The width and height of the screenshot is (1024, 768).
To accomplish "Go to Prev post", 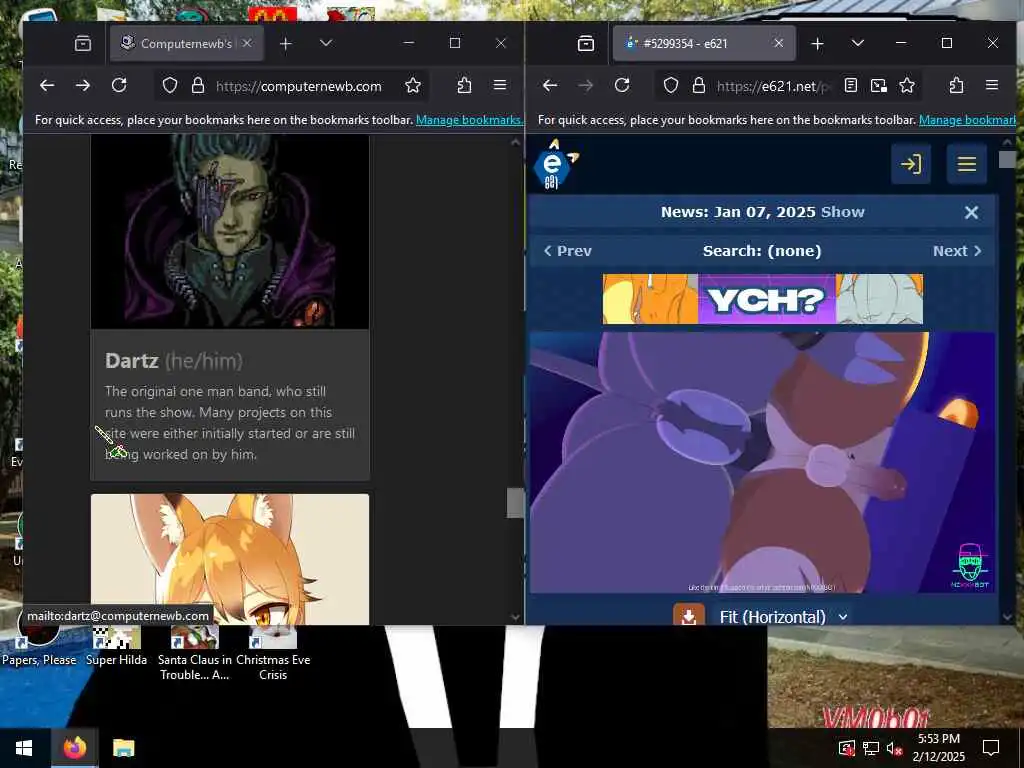I will coord(568,251).
